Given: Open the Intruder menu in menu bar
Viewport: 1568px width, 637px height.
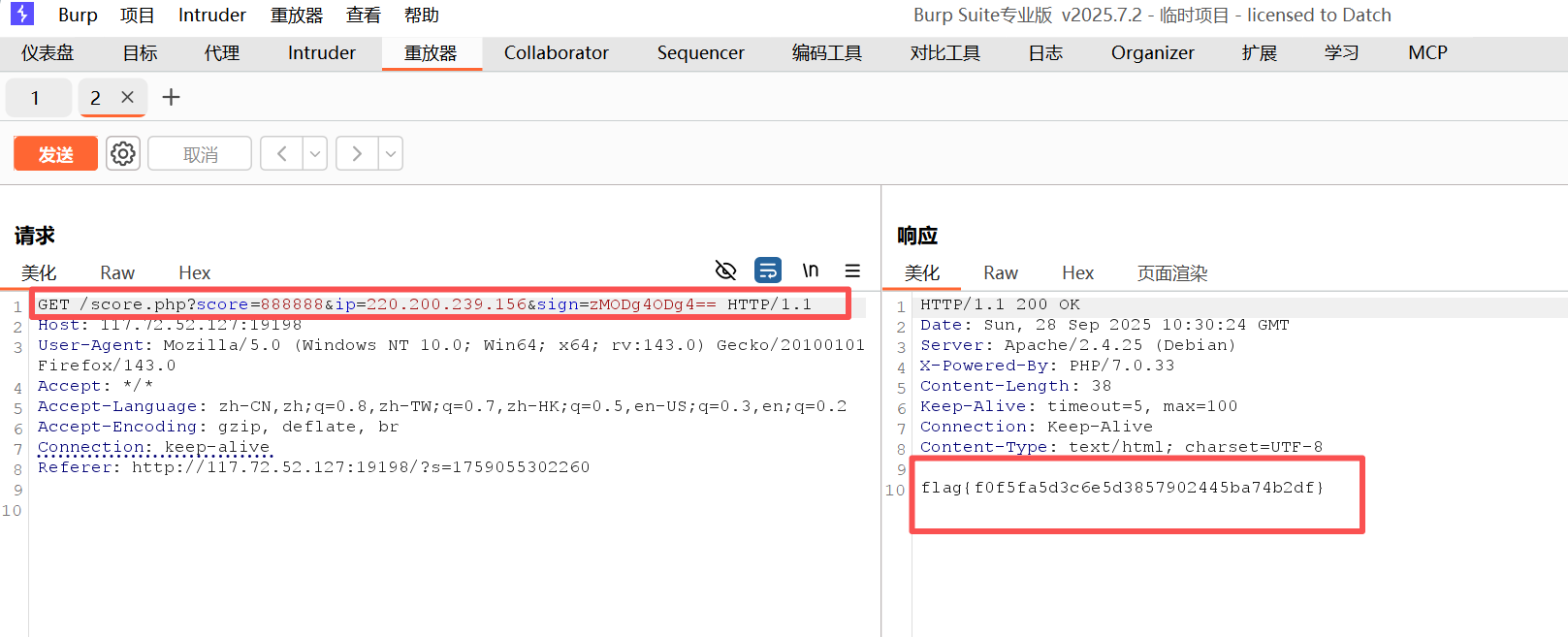Looking at the screenshot, I should coord(212,15).
